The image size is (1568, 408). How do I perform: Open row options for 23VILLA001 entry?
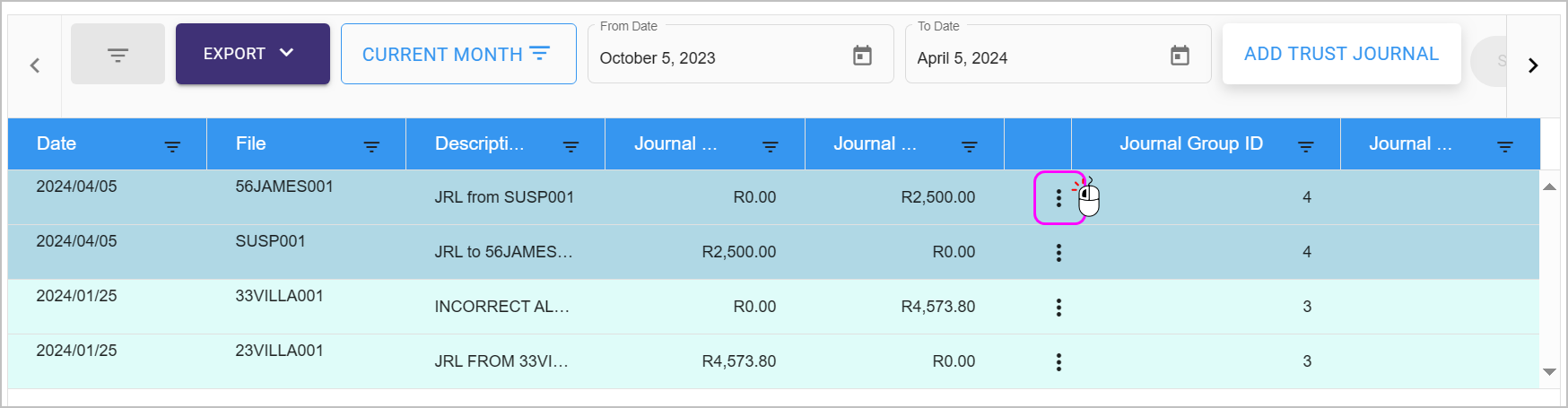click(x=1058, y=362)
